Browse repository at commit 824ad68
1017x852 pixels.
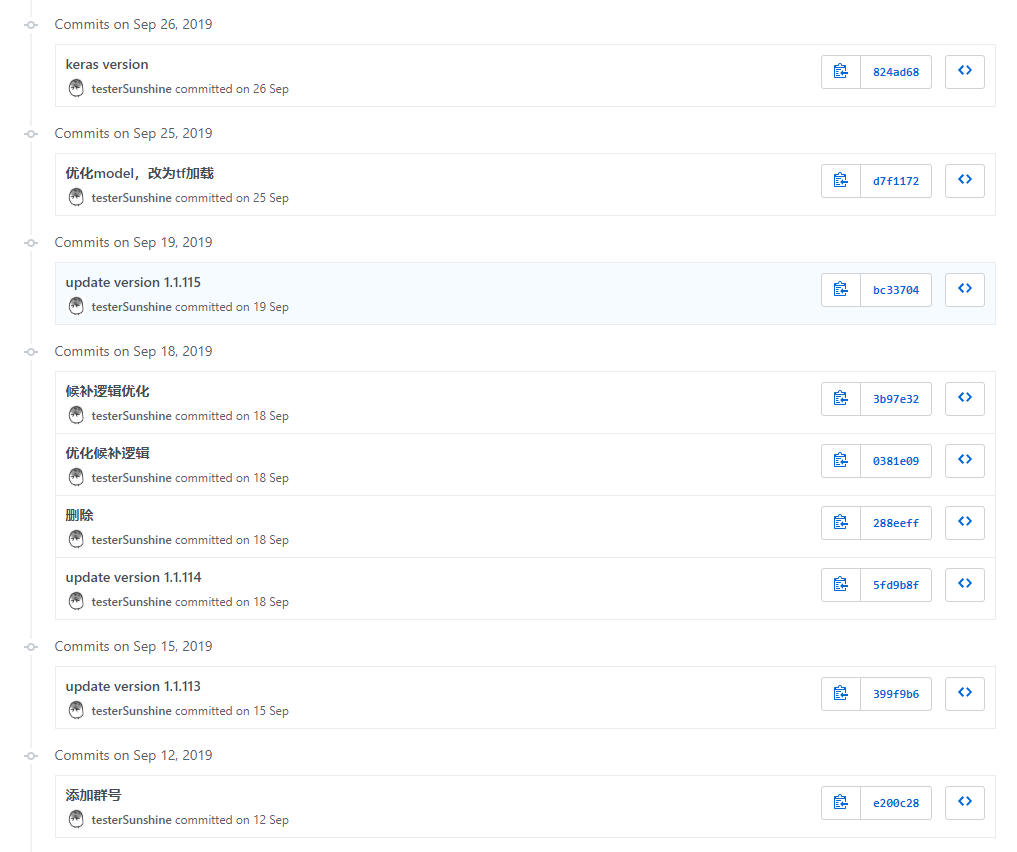[x=964, y=72]
